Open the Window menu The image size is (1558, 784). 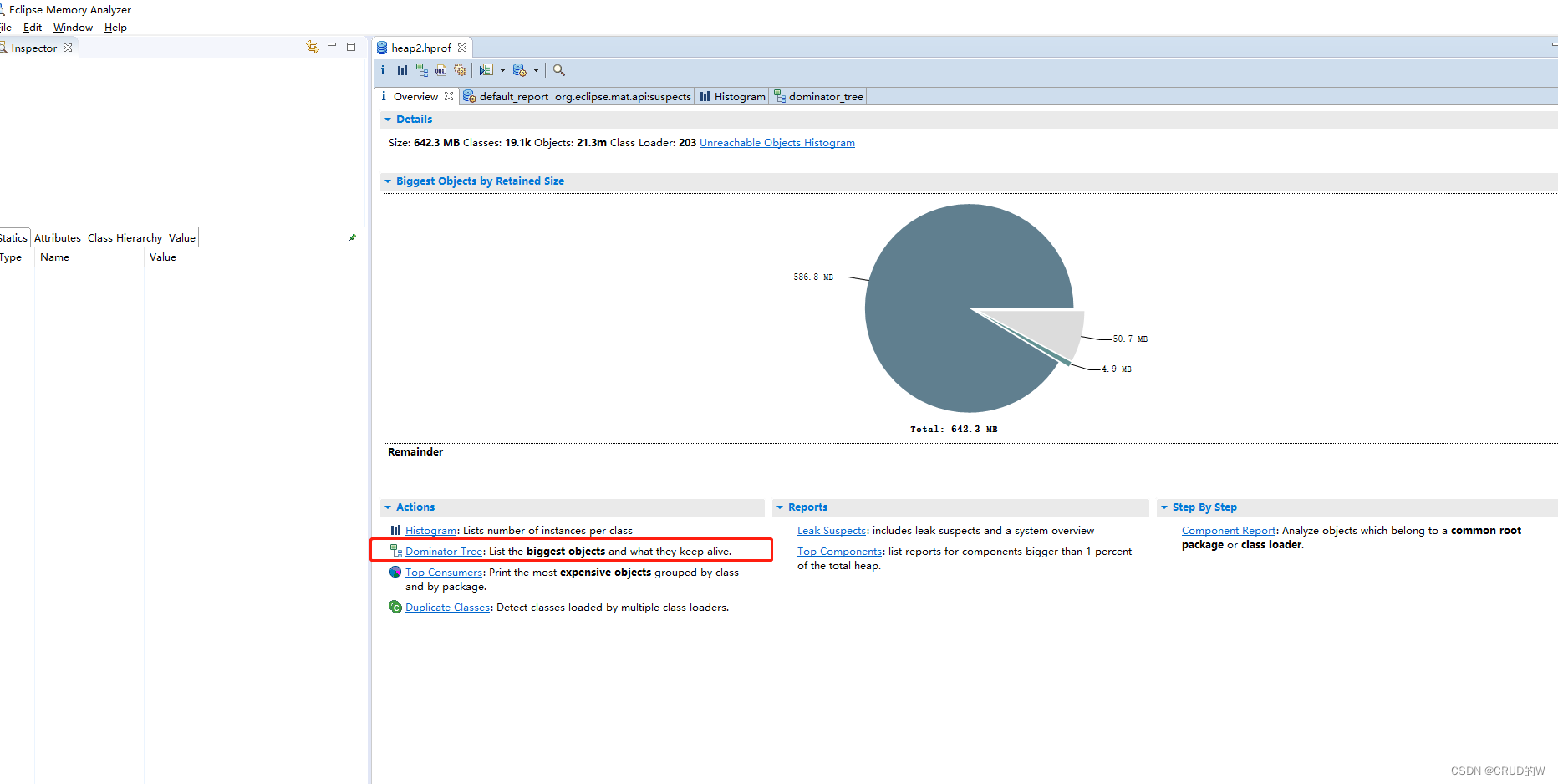73,28
